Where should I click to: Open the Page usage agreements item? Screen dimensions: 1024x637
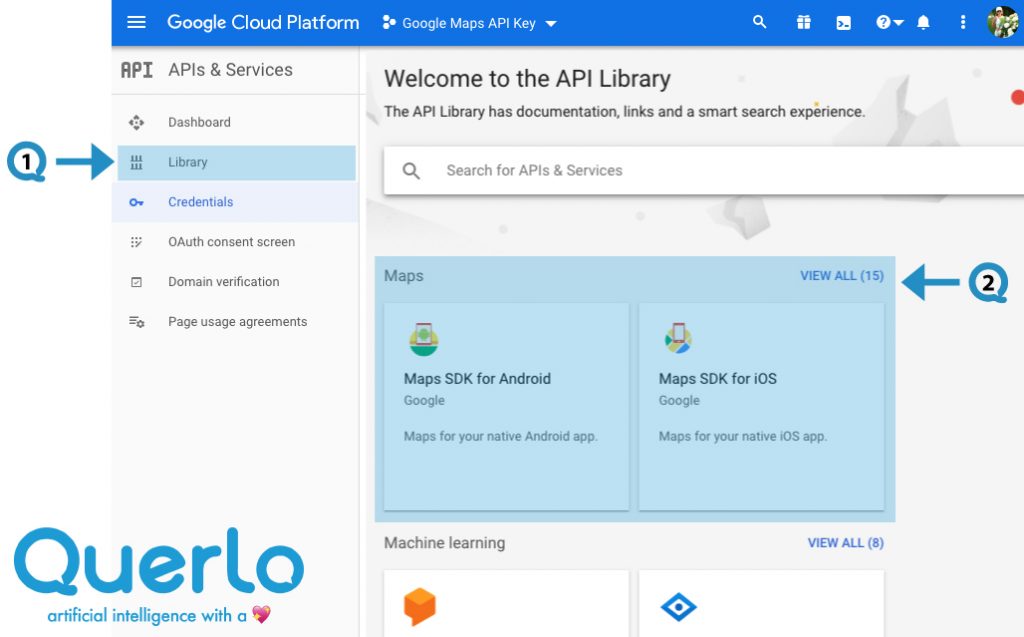click(236, 321)
